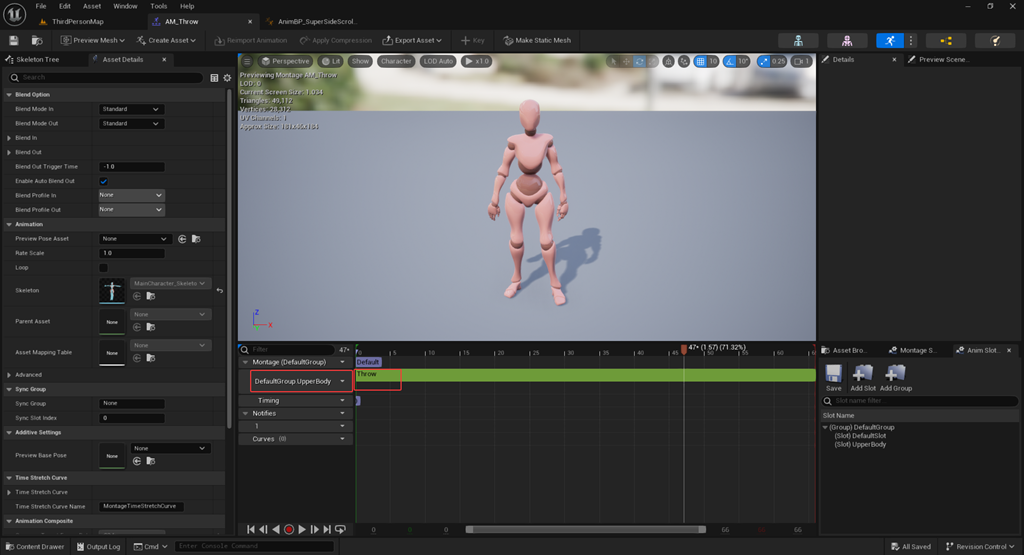Image resolution: width=1024 pixels, height=555 pixels.
Task: Open the Blend Profile In dropdown
Action: [131, 195]
